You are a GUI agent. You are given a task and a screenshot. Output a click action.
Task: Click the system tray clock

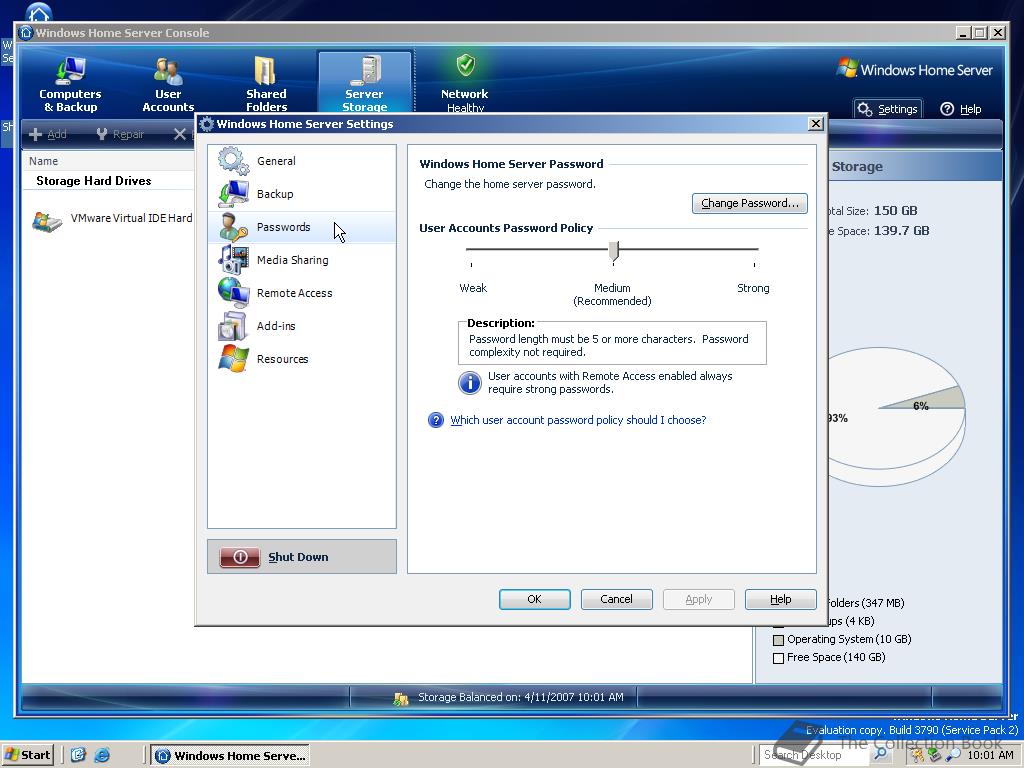[990, 755]
